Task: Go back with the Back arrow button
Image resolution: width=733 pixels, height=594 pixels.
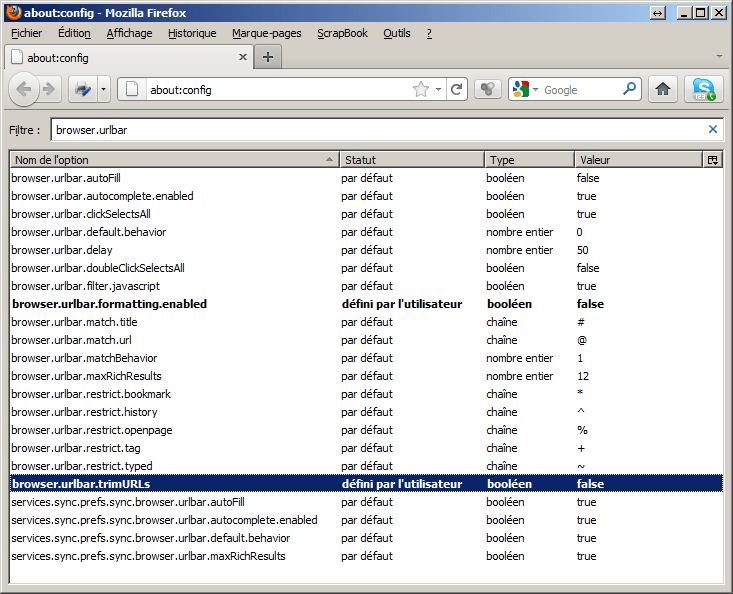Action: [x=23, y=89]
